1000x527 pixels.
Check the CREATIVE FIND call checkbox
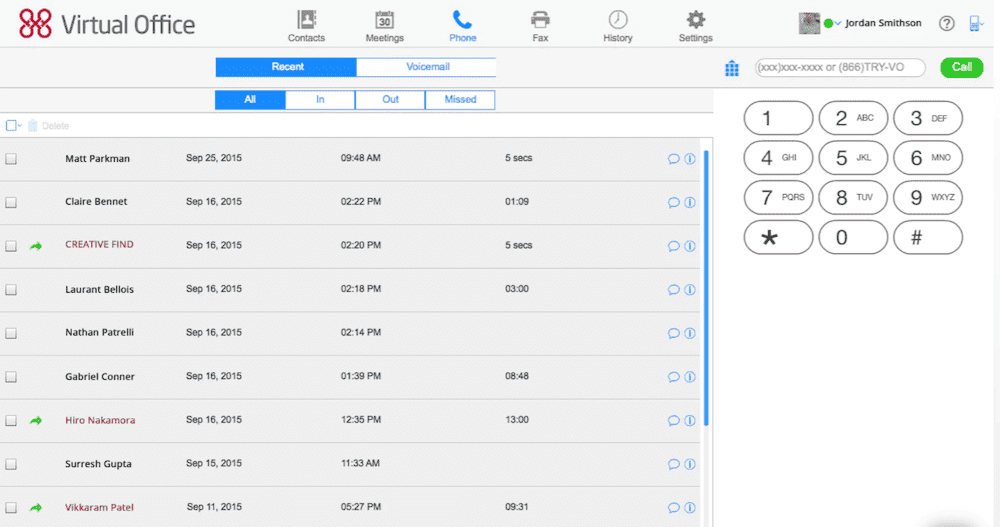[x=11, y=246]
